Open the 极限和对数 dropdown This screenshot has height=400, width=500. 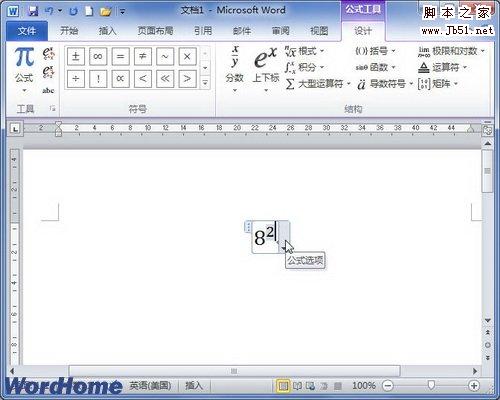[x=451, y=51]
